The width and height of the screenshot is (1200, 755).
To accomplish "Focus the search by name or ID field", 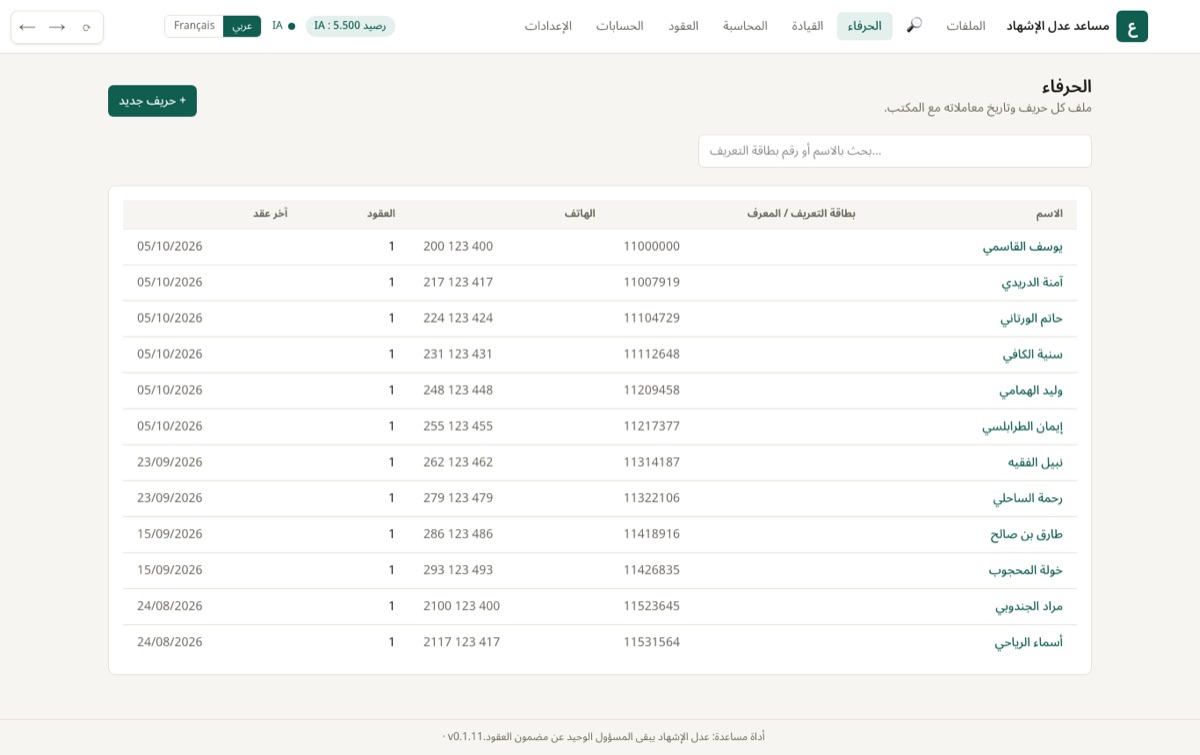I will [895, 151].
